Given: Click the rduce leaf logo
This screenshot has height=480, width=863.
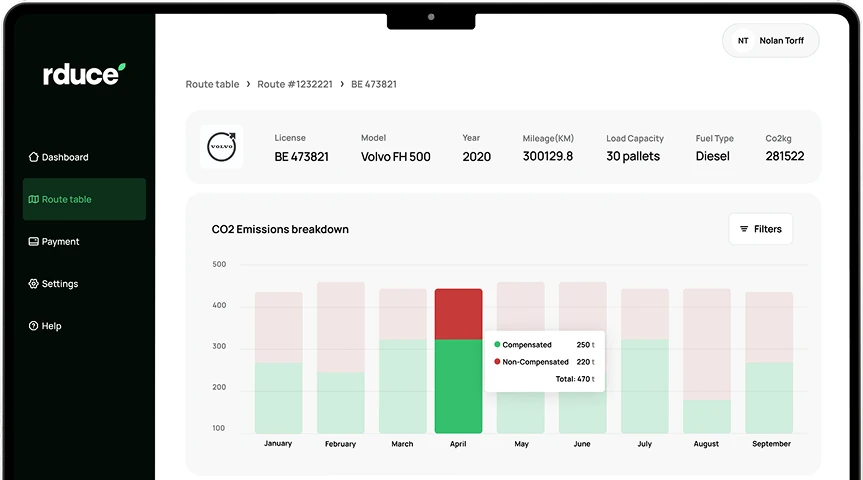Looking at the screenshot, I should [x=84, y=74].
